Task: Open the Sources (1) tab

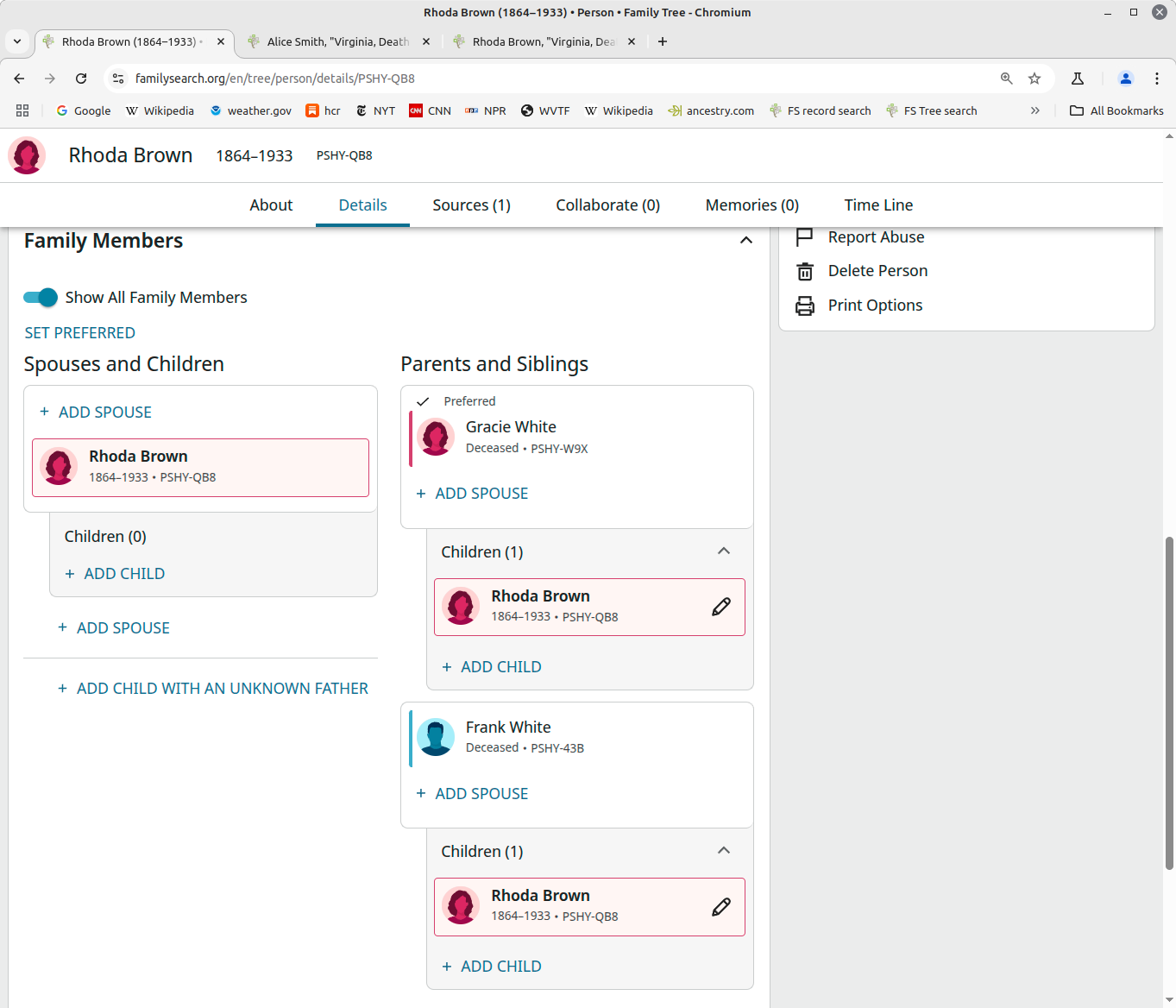Action: pos(471,205)
